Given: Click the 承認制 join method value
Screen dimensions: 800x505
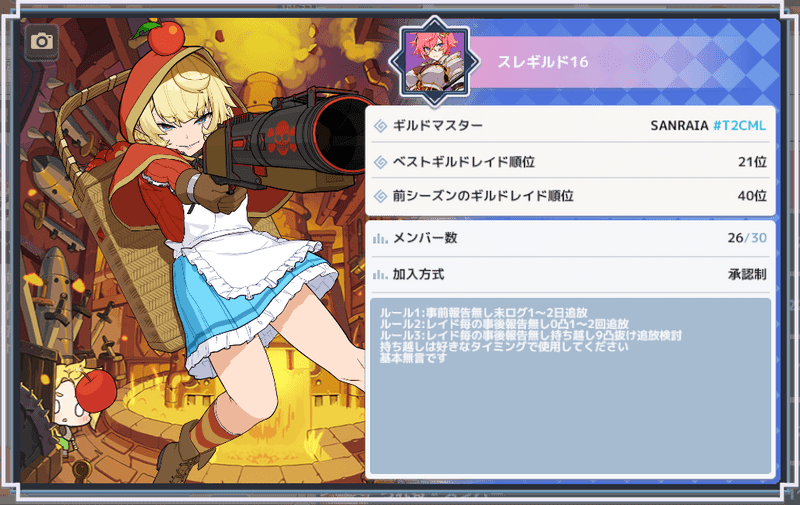Looking at the screenshot, I should pos(747,274).
